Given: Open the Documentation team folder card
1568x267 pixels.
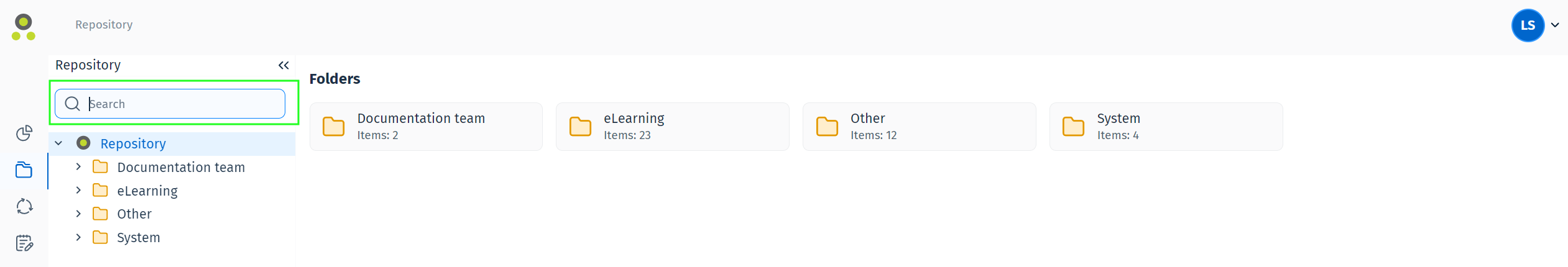Looking at the screenshot, I should point(426,127).
